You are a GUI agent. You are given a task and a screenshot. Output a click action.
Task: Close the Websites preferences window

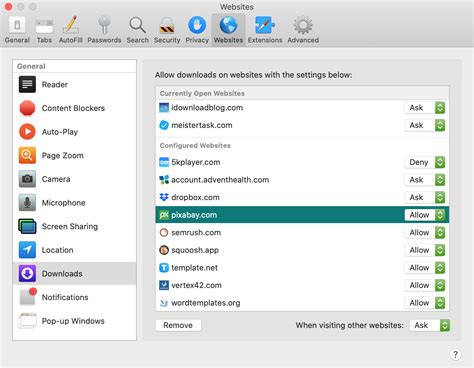coord(8,7)
